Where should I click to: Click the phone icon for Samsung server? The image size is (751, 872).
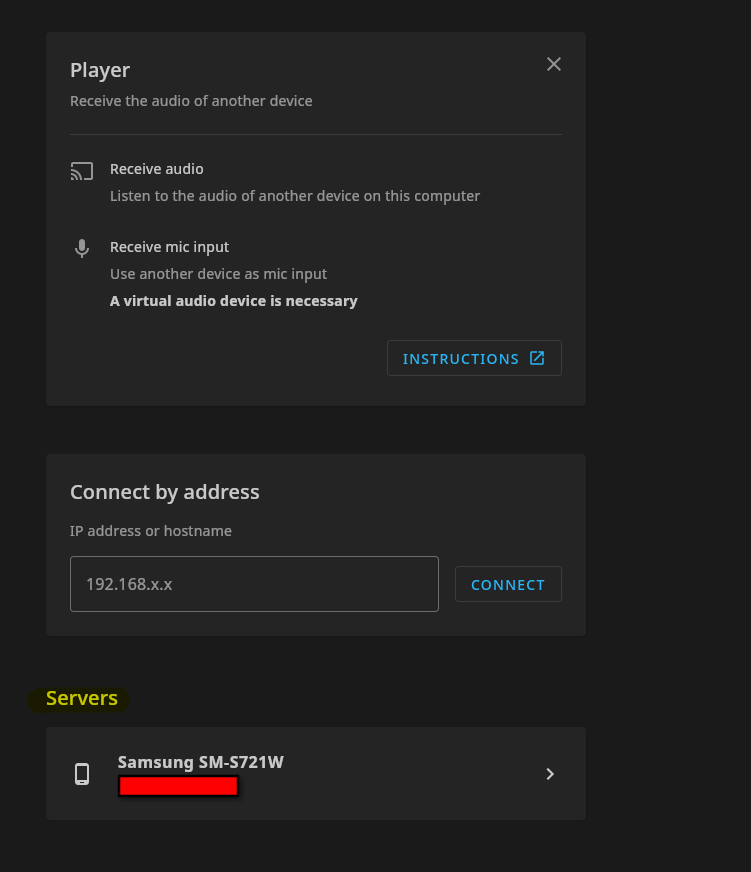coord(82,774)
